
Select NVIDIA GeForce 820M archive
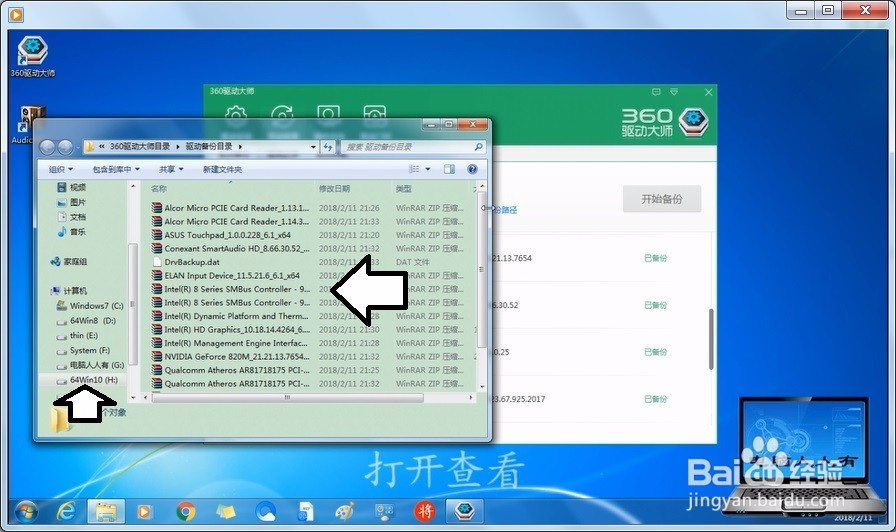click(230, 357)
